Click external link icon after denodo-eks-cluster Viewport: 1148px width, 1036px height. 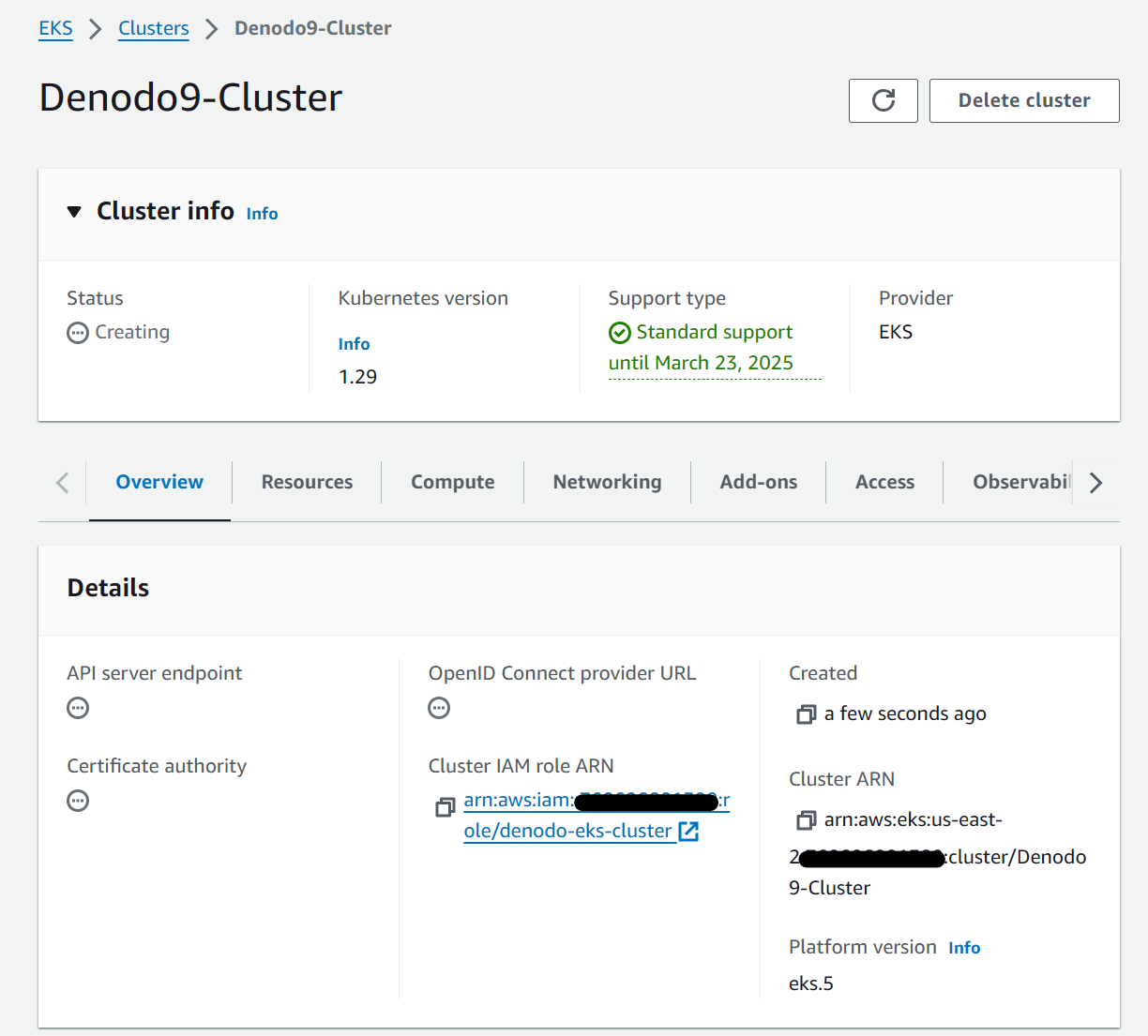(x=688, y=832)
